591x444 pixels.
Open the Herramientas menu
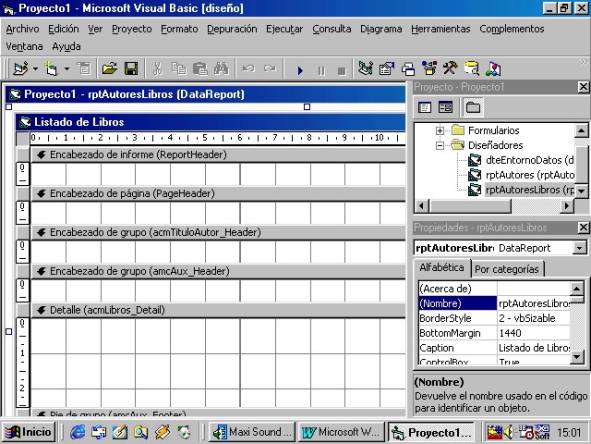tap(441, 29)
